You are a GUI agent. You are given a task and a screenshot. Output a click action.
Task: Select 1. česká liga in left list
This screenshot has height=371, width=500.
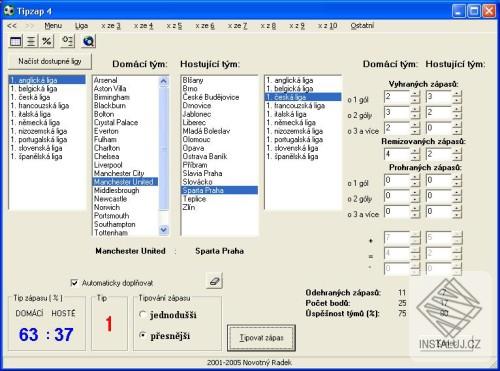click(x=47, y=97)
